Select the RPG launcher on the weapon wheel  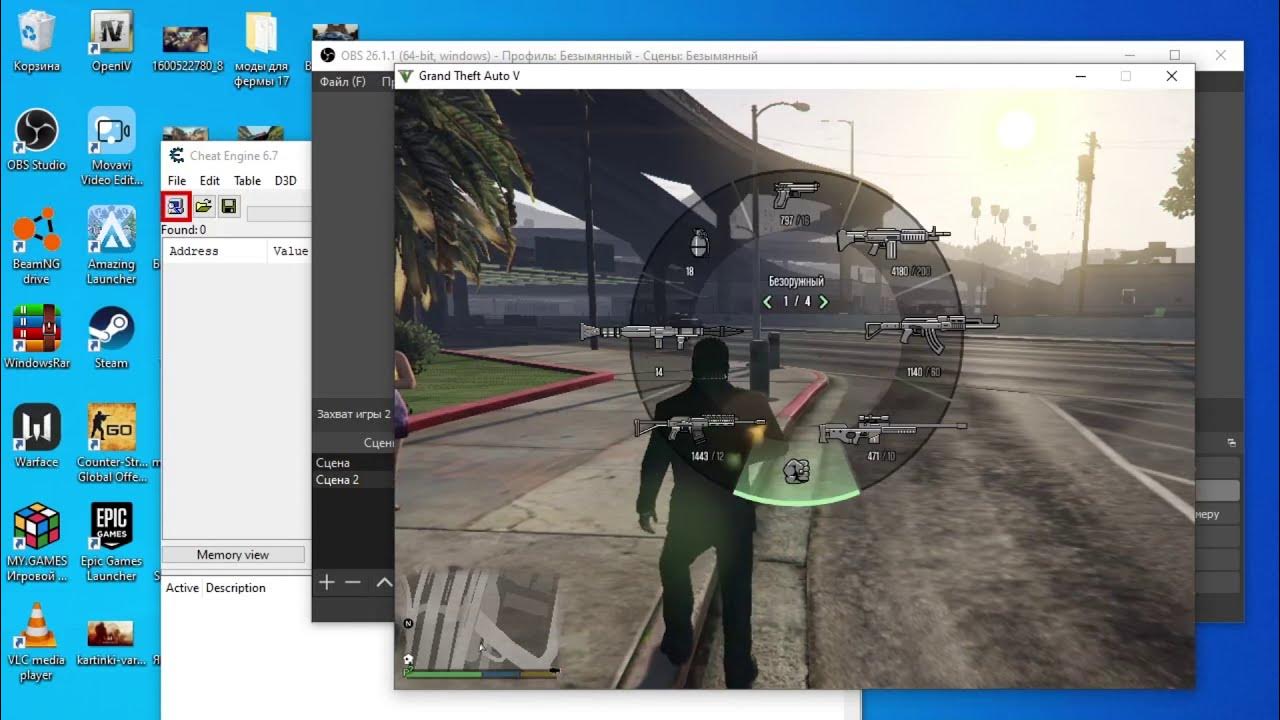point(661,334)
